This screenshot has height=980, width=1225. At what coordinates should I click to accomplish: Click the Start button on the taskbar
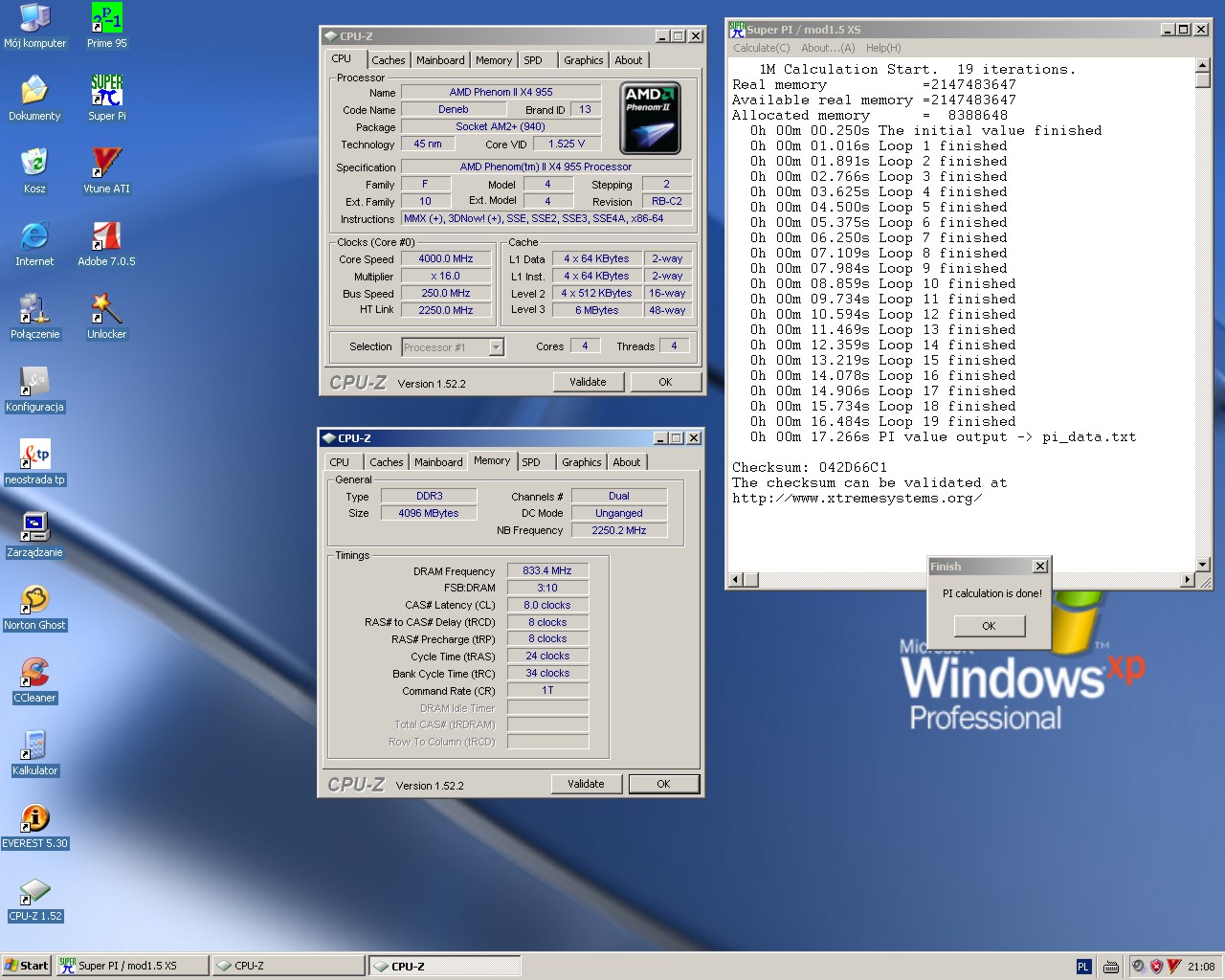tap(26, 966)
